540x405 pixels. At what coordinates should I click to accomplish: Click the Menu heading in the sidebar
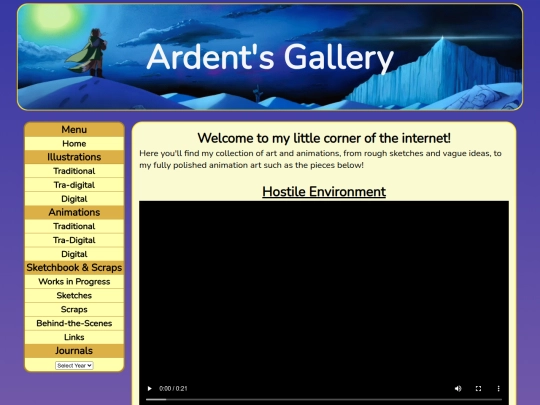click(74, 129)
